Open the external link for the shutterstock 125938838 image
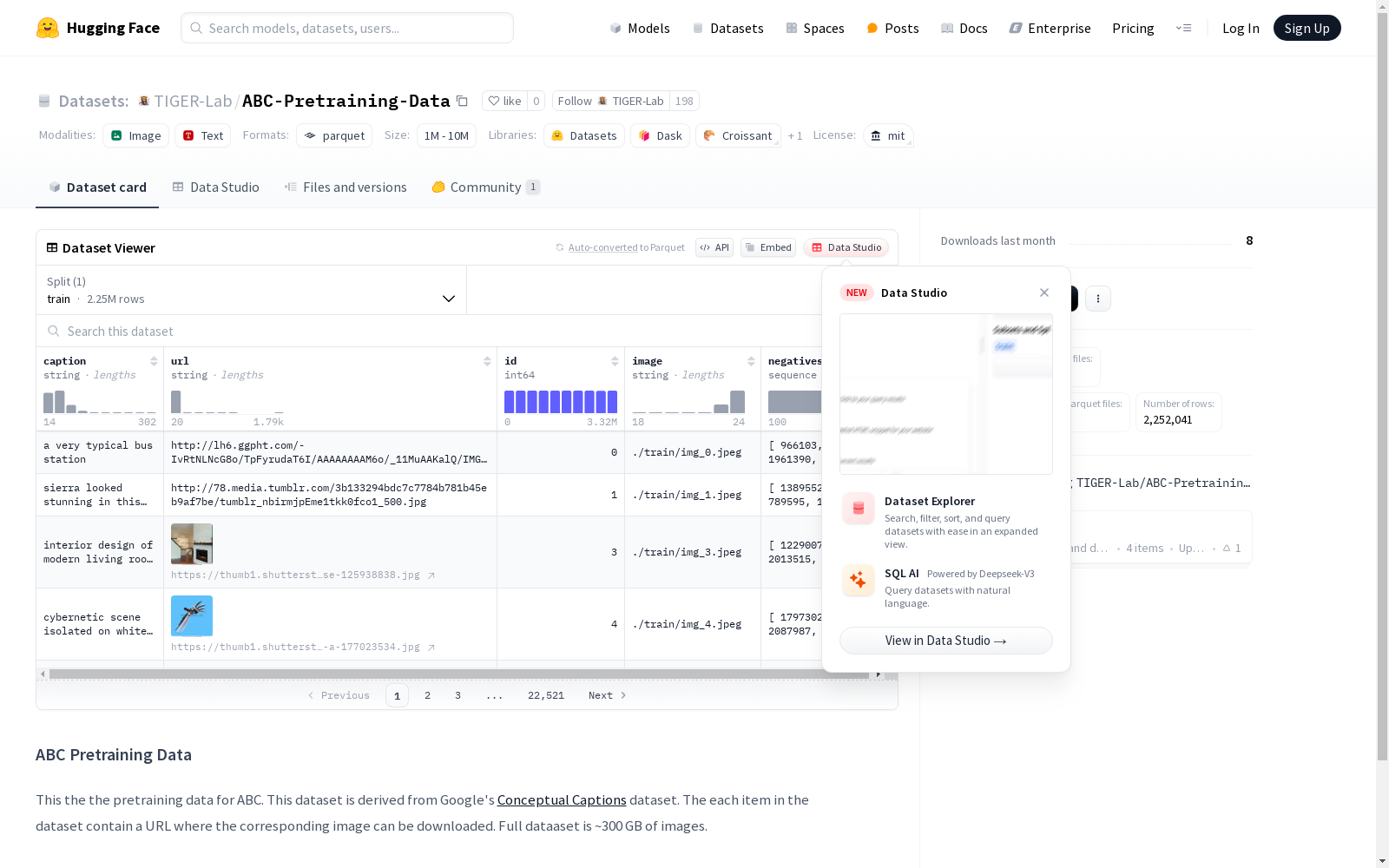This screenshot has width=1389, height=868. point(431,575)
